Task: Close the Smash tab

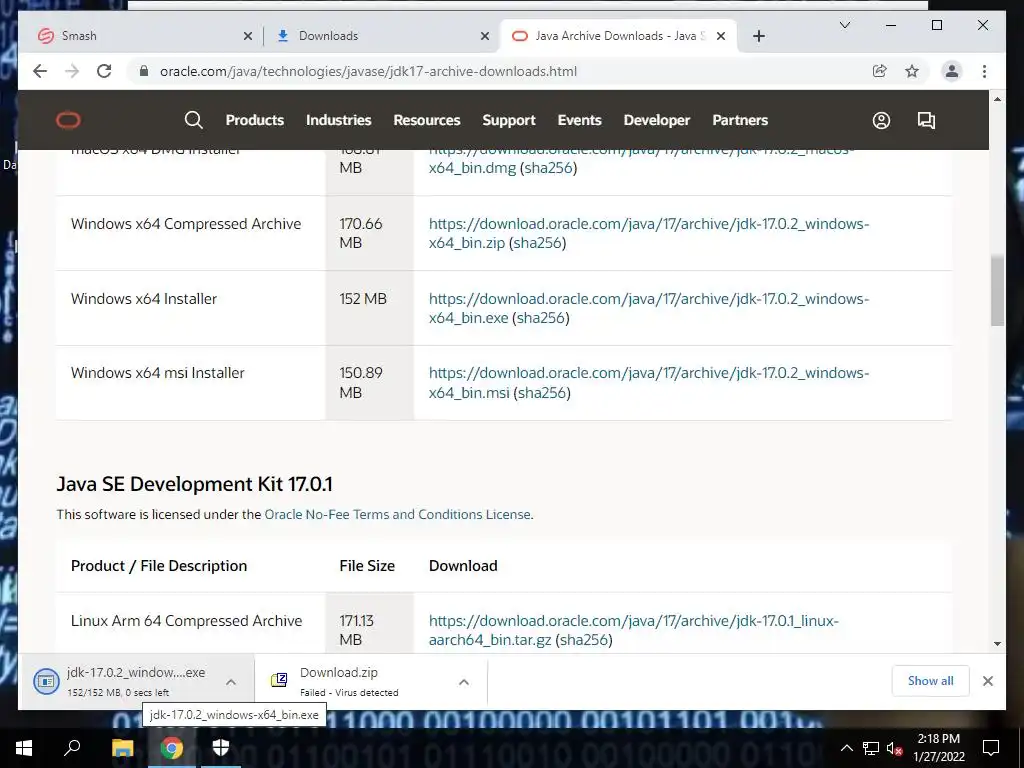Action: click(x=248, y=36)
